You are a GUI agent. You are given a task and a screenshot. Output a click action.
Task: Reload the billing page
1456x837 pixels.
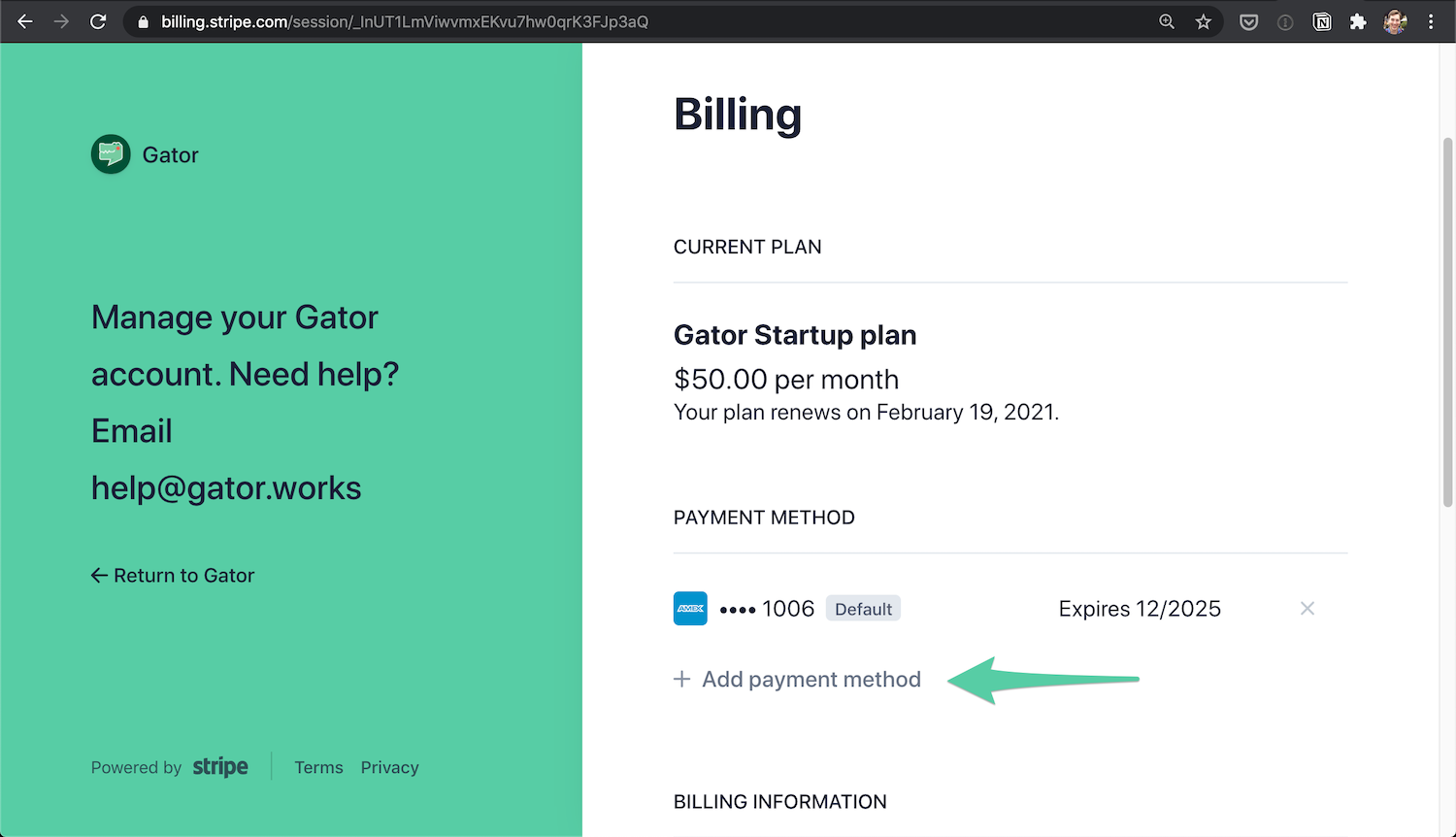pos(98,21)
